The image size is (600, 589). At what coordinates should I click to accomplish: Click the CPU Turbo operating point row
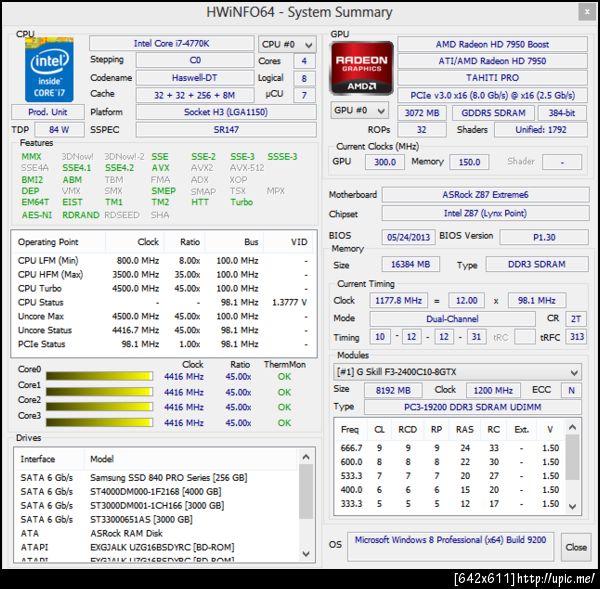164,288
